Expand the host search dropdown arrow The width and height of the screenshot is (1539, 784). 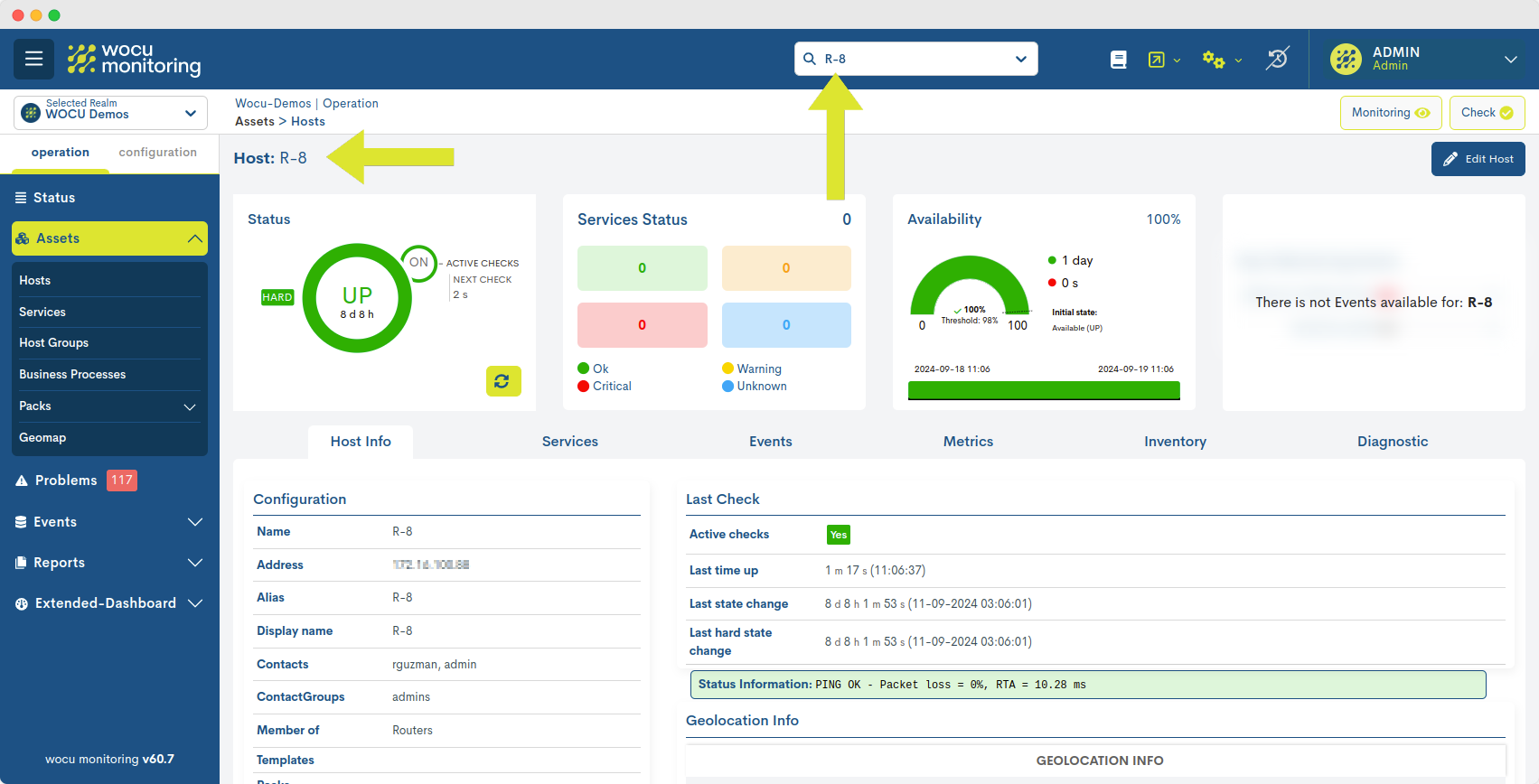click(x=1021, y=59)
